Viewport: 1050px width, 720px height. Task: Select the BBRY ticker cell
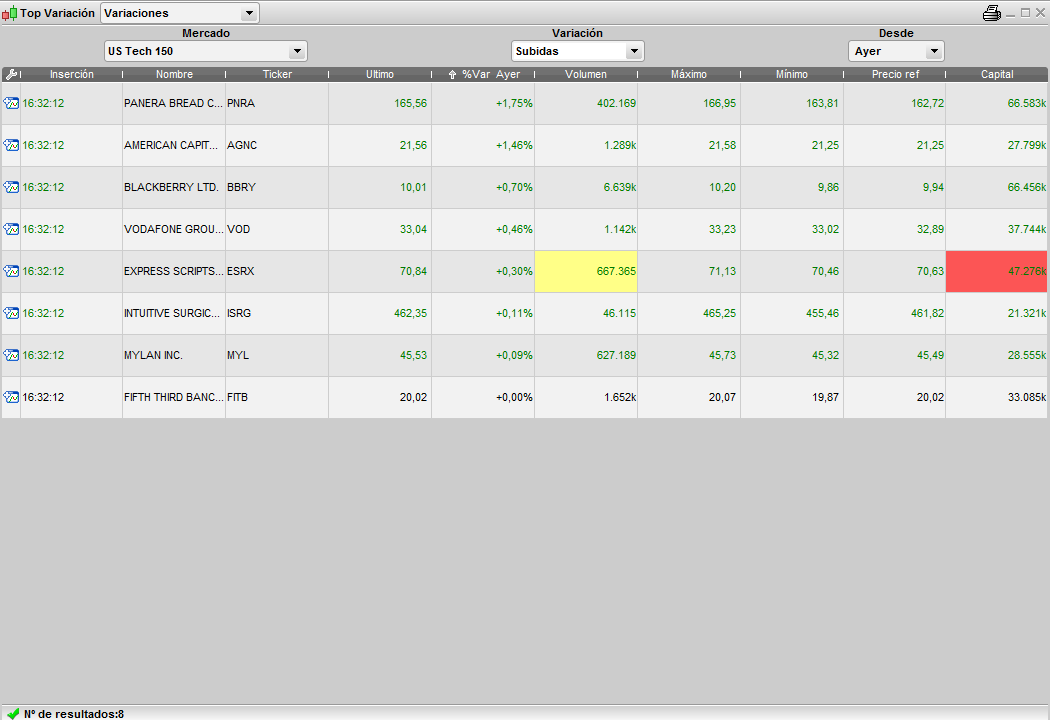pos(277,188)
